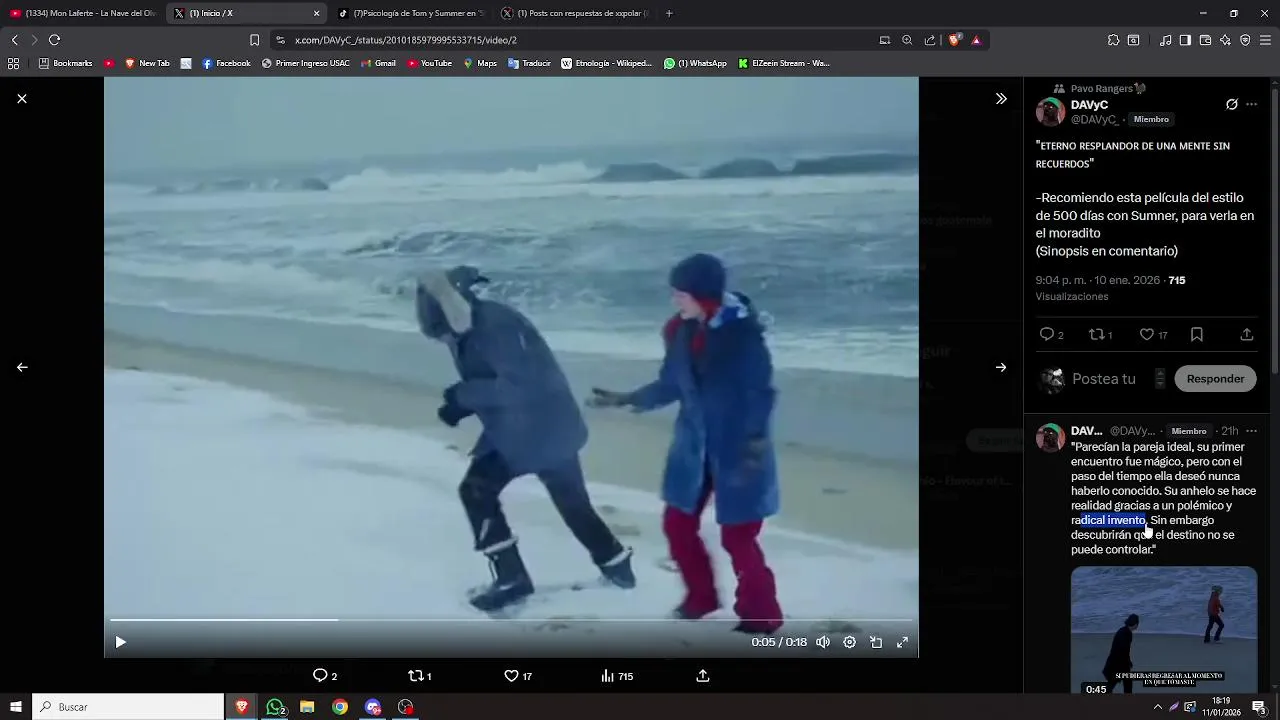Go to next media with right arrow

pyautogui.click(x=1001, y=367)
